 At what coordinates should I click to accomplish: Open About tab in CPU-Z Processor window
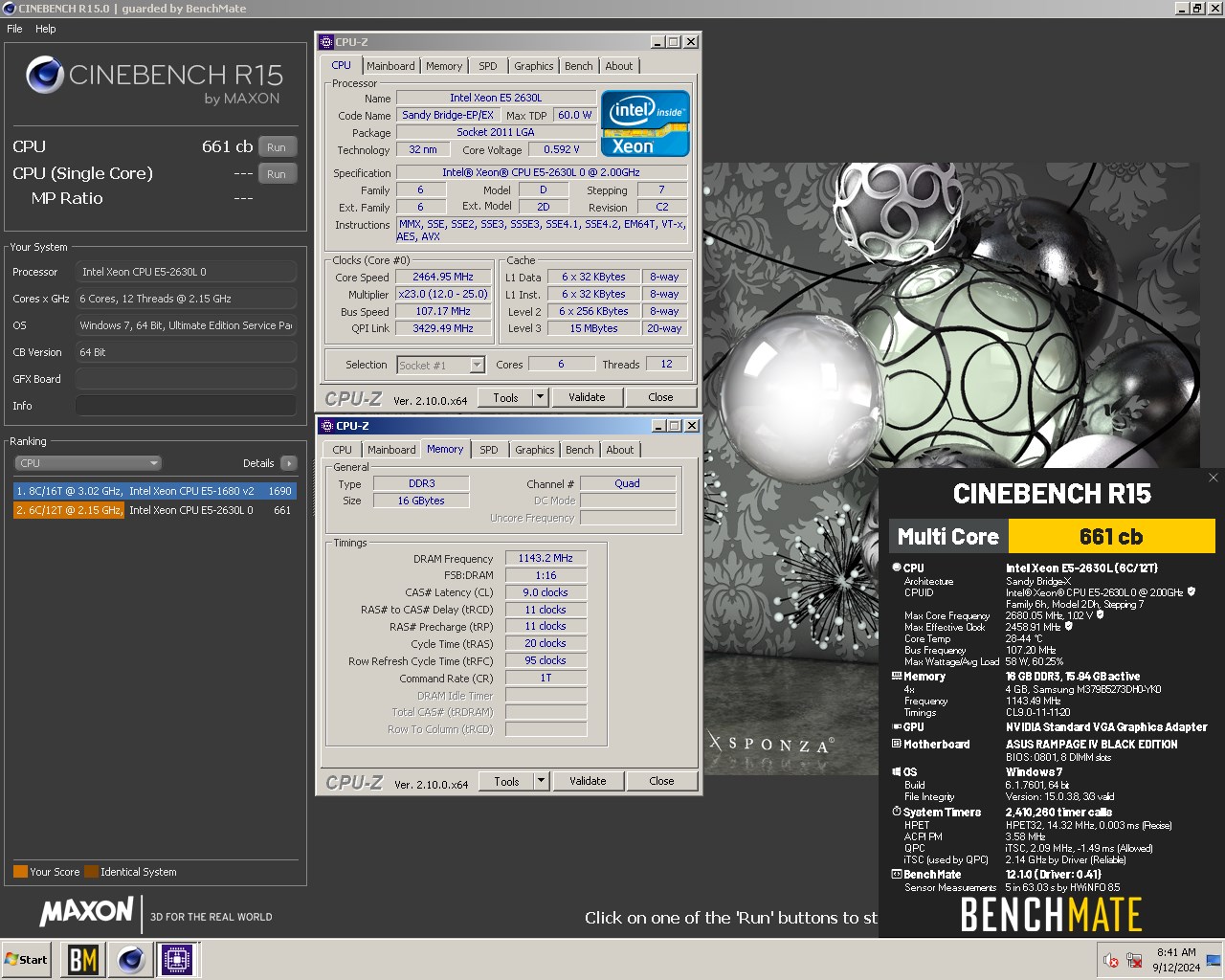point(618,66)
